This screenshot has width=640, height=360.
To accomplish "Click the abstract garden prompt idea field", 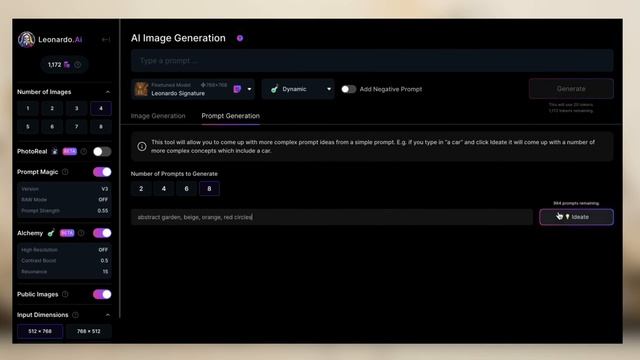I will pyautogui.click(x=332, y=217).
